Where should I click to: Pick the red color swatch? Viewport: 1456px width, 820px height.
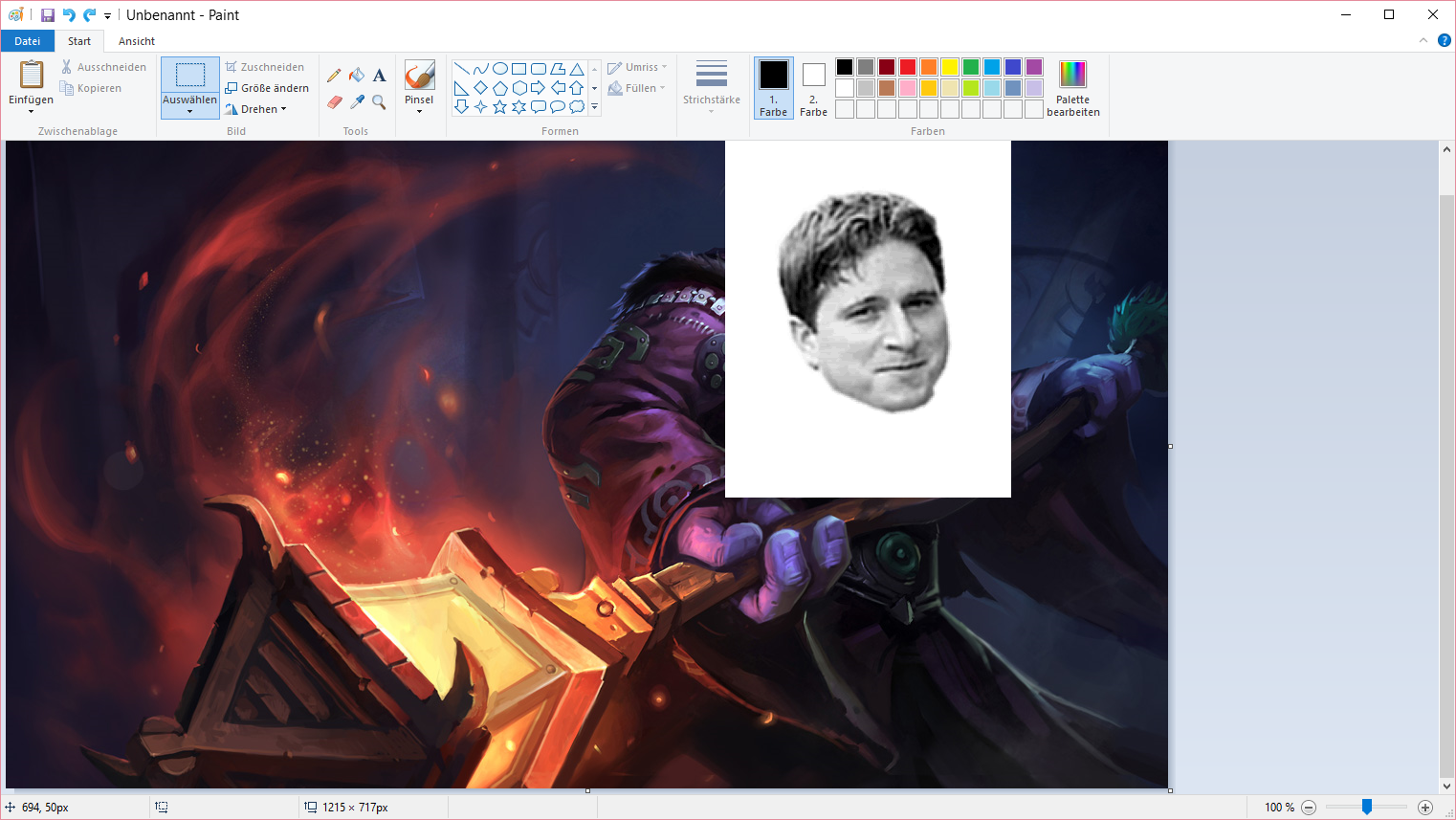coord(908,67)
